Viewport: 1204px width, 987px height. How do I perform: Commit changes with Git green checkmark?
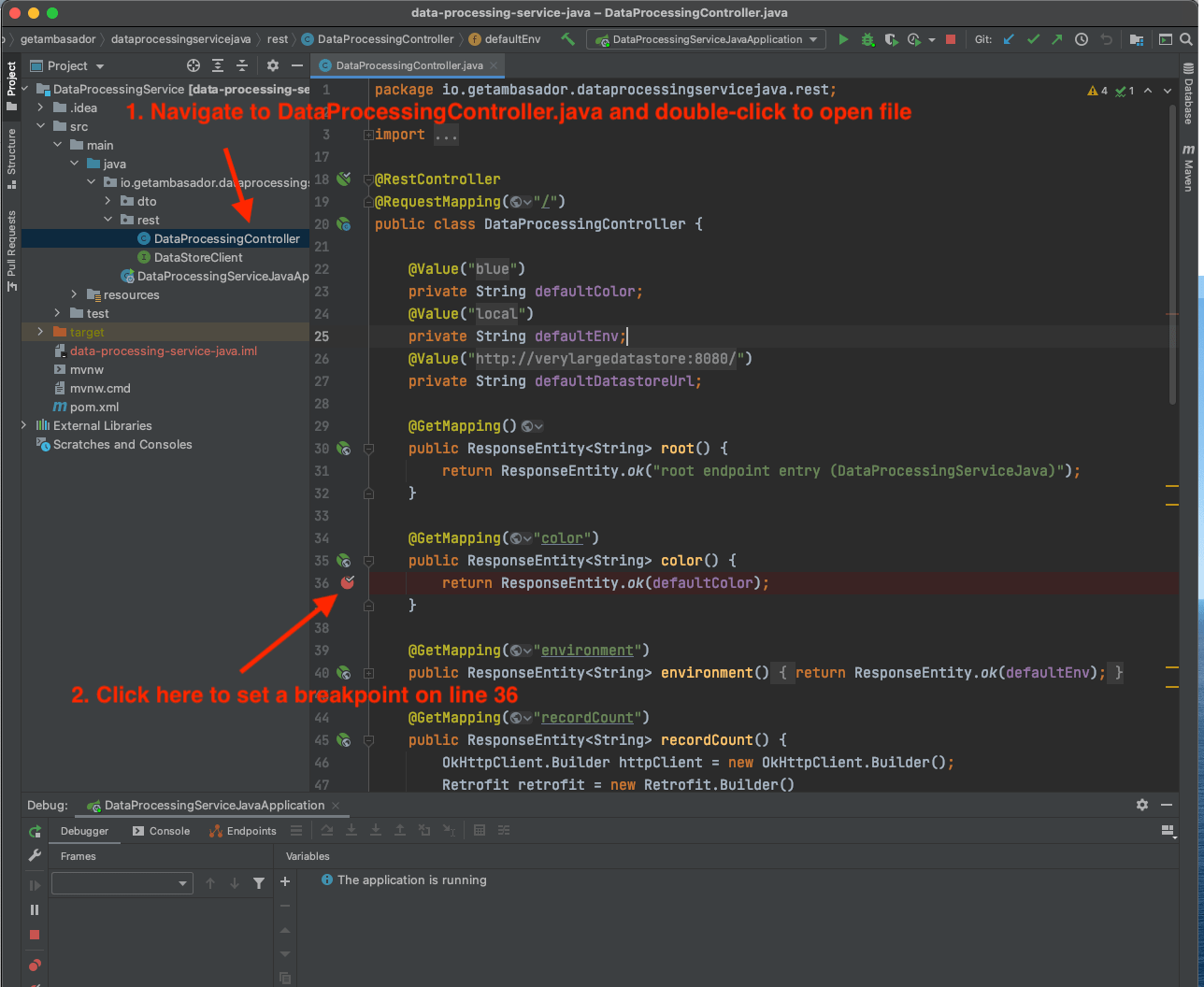tap(1033, 39)
